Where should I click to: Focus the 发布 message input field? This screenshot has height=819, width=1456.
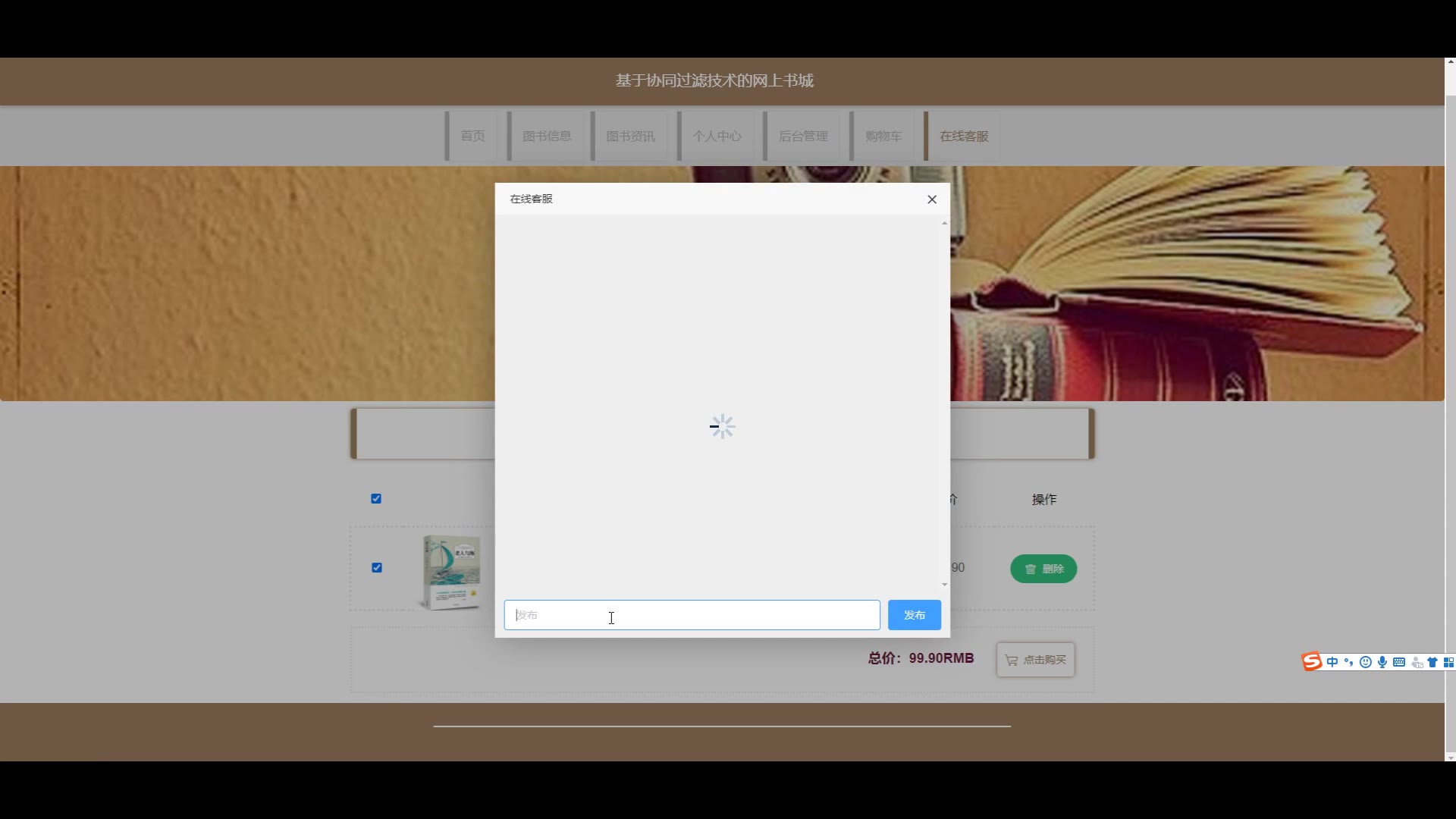[692, 615]
